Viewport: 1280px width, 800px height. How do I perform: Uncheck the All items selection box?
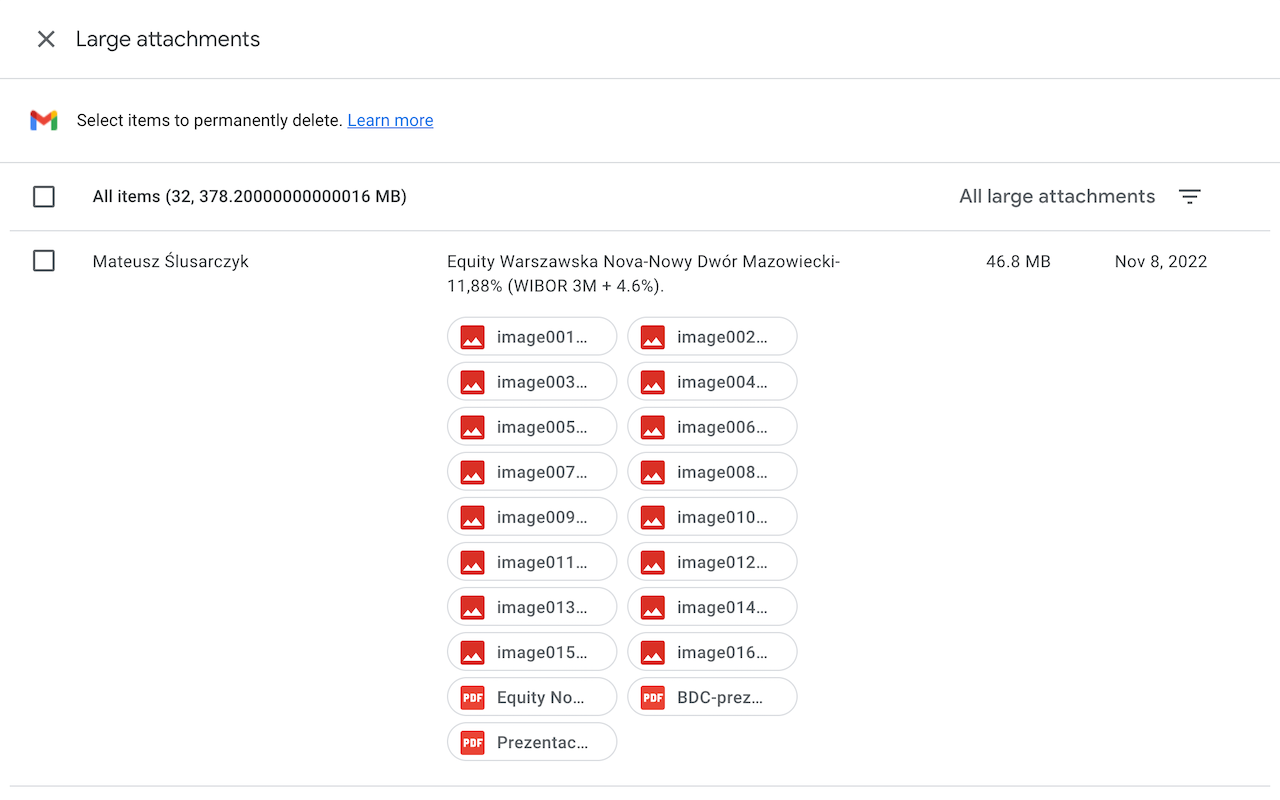tap(44, 196)
